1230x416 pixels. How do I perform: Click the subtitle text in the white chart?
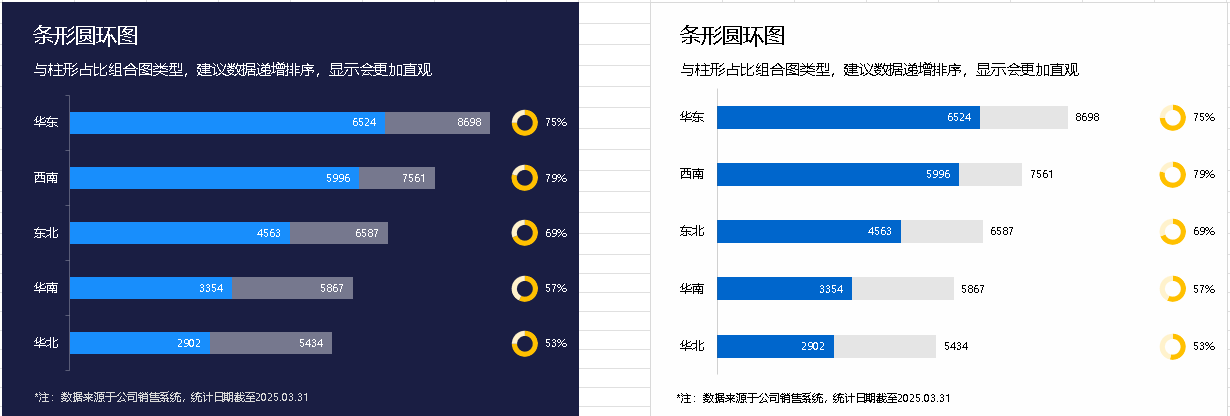coord(879,70)
